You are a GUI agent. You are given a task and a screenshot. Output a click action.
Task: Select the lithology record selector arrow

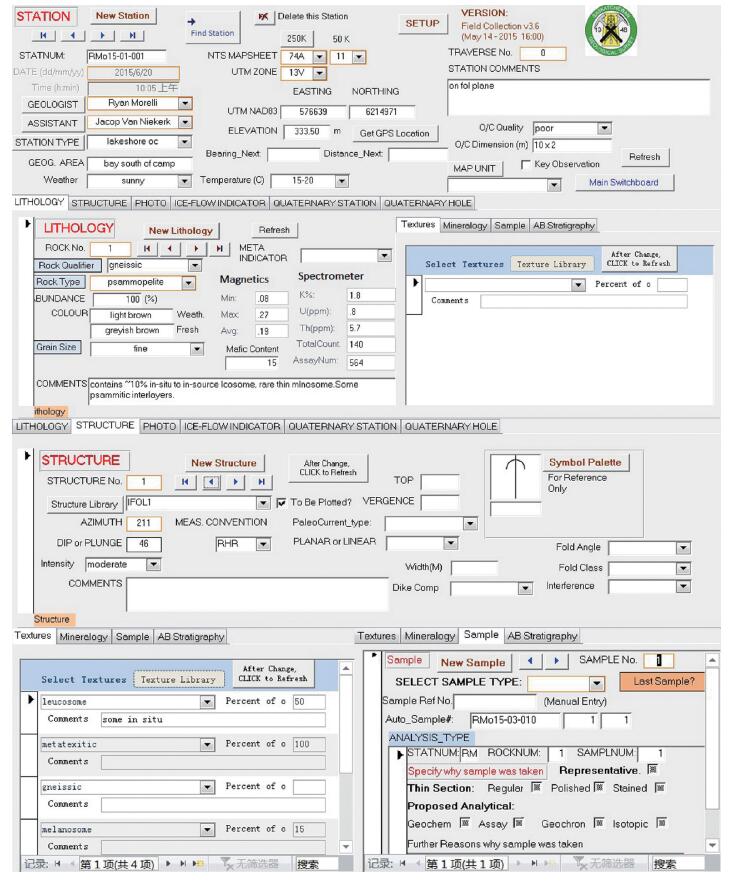(x=28, y=224)
